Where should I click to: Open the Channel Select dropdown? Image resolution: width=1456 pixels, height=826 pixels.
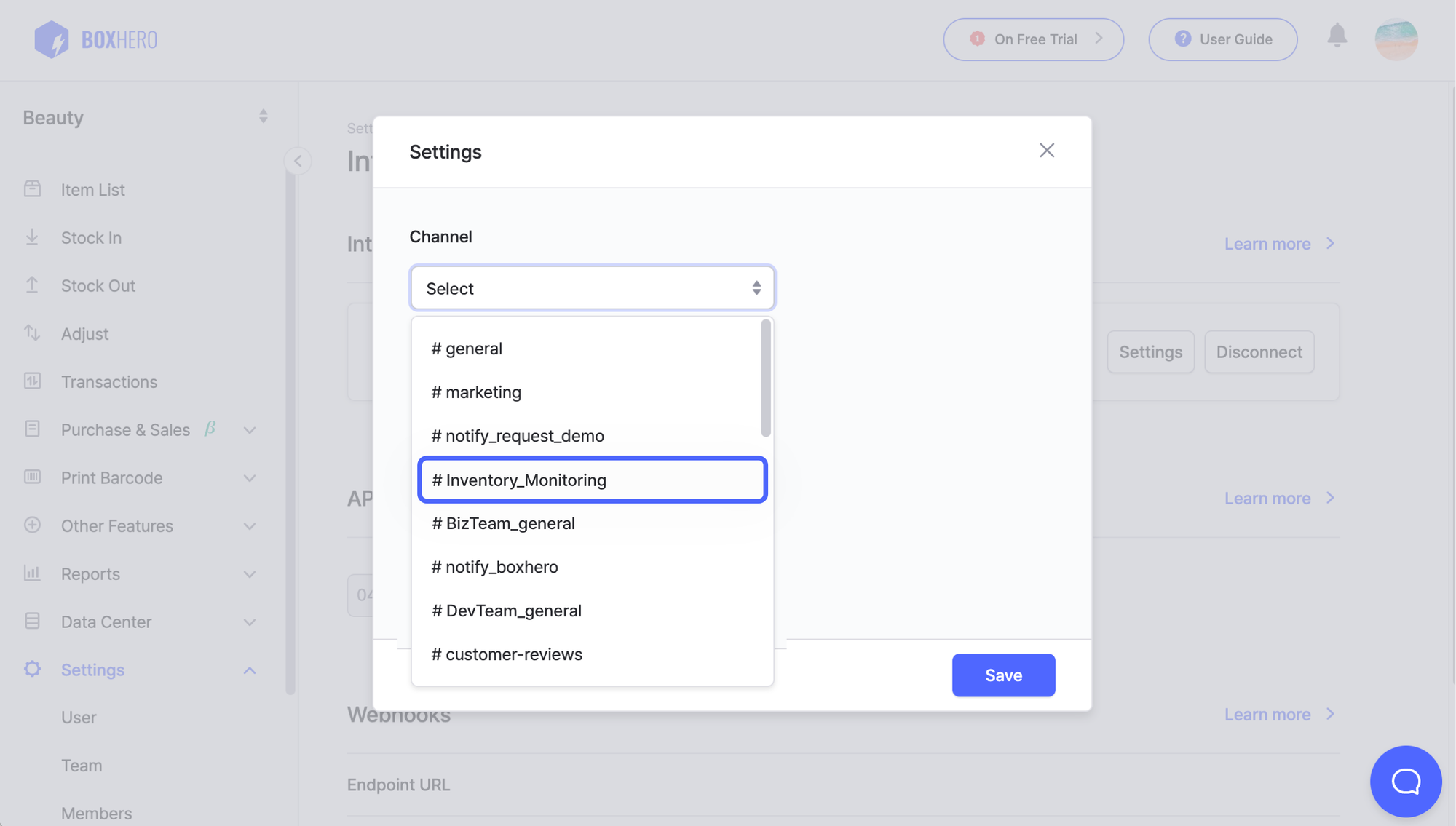(592, 288)
